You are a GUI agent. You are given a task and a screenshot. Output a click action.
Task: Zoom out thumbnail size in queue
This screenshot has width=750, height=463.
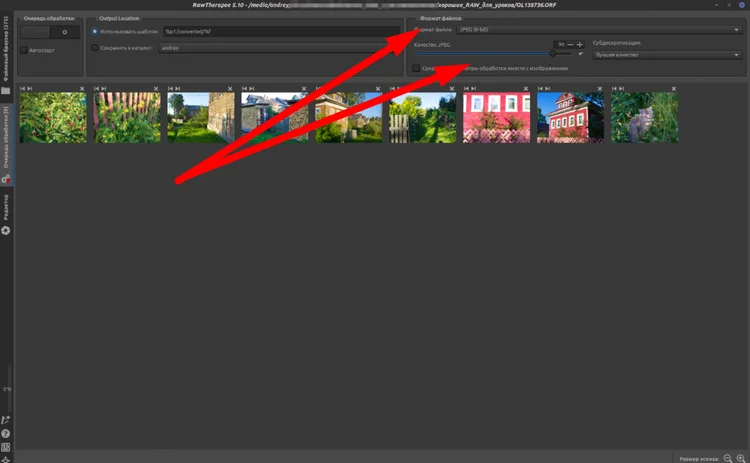coord(727,457)
